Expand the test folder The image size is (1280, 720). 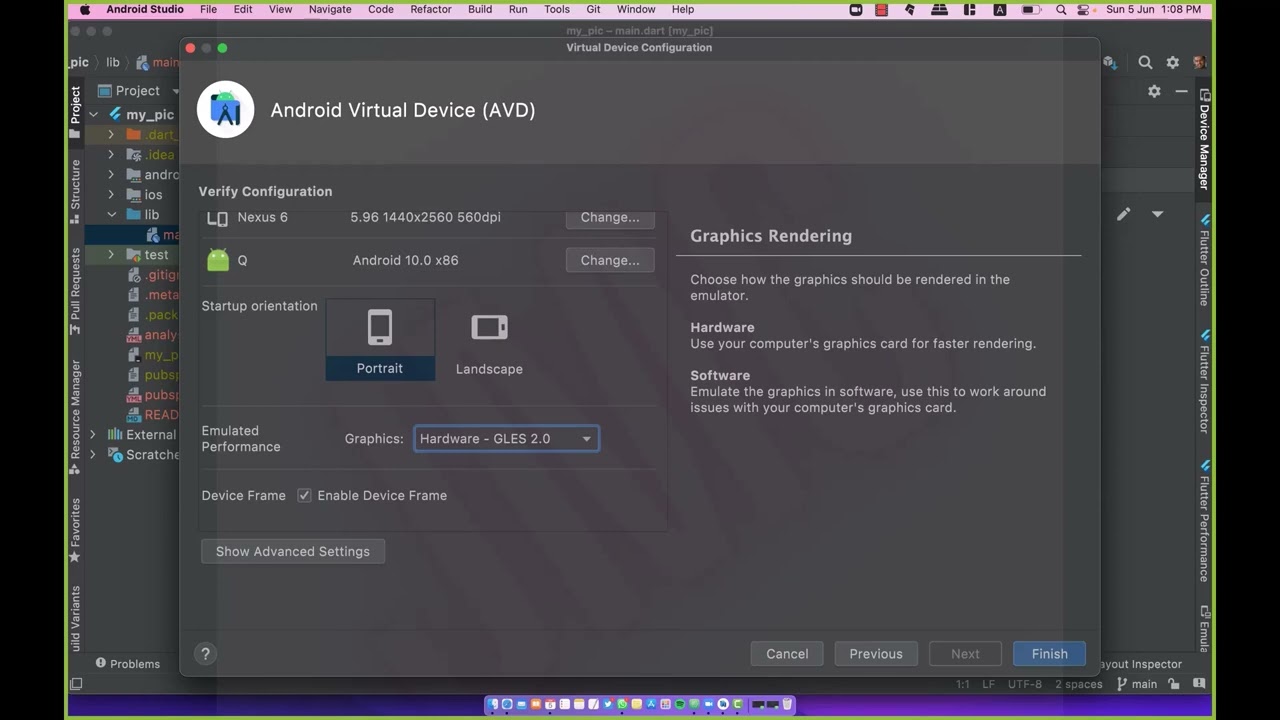111,255
